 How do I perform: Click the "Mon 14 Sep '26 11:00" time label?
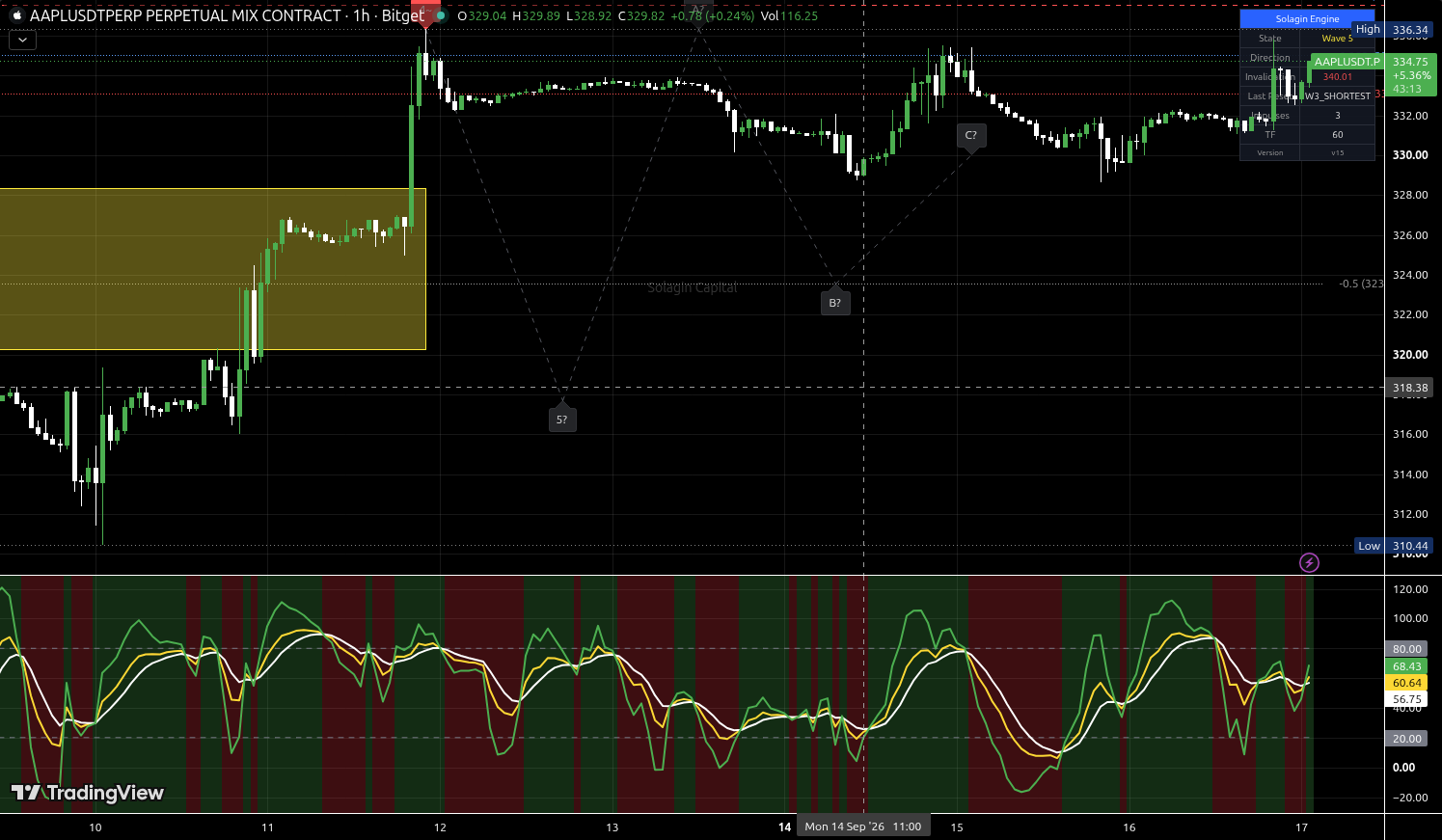[863, 826]
